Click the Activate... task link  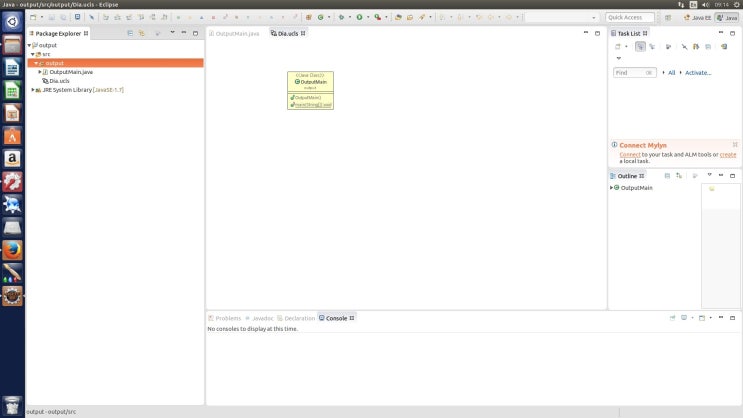pyautogui.click(x=698, y=73)
